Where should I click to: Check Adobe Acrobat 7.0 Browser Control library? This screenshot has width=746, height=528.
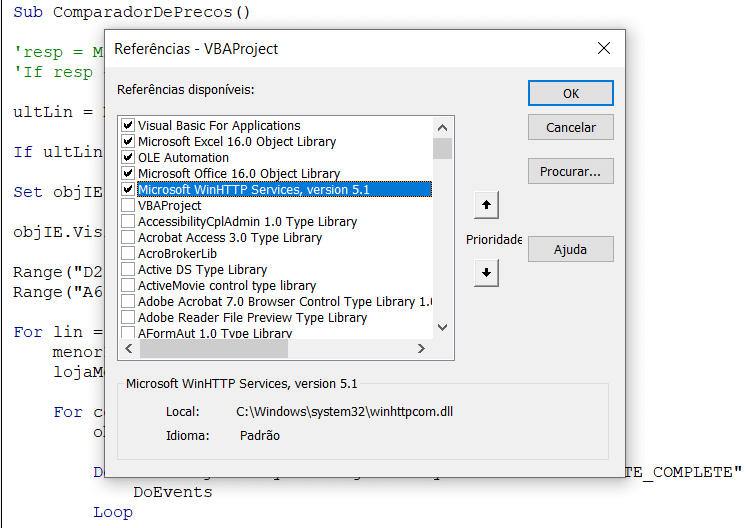pos(128,301)
